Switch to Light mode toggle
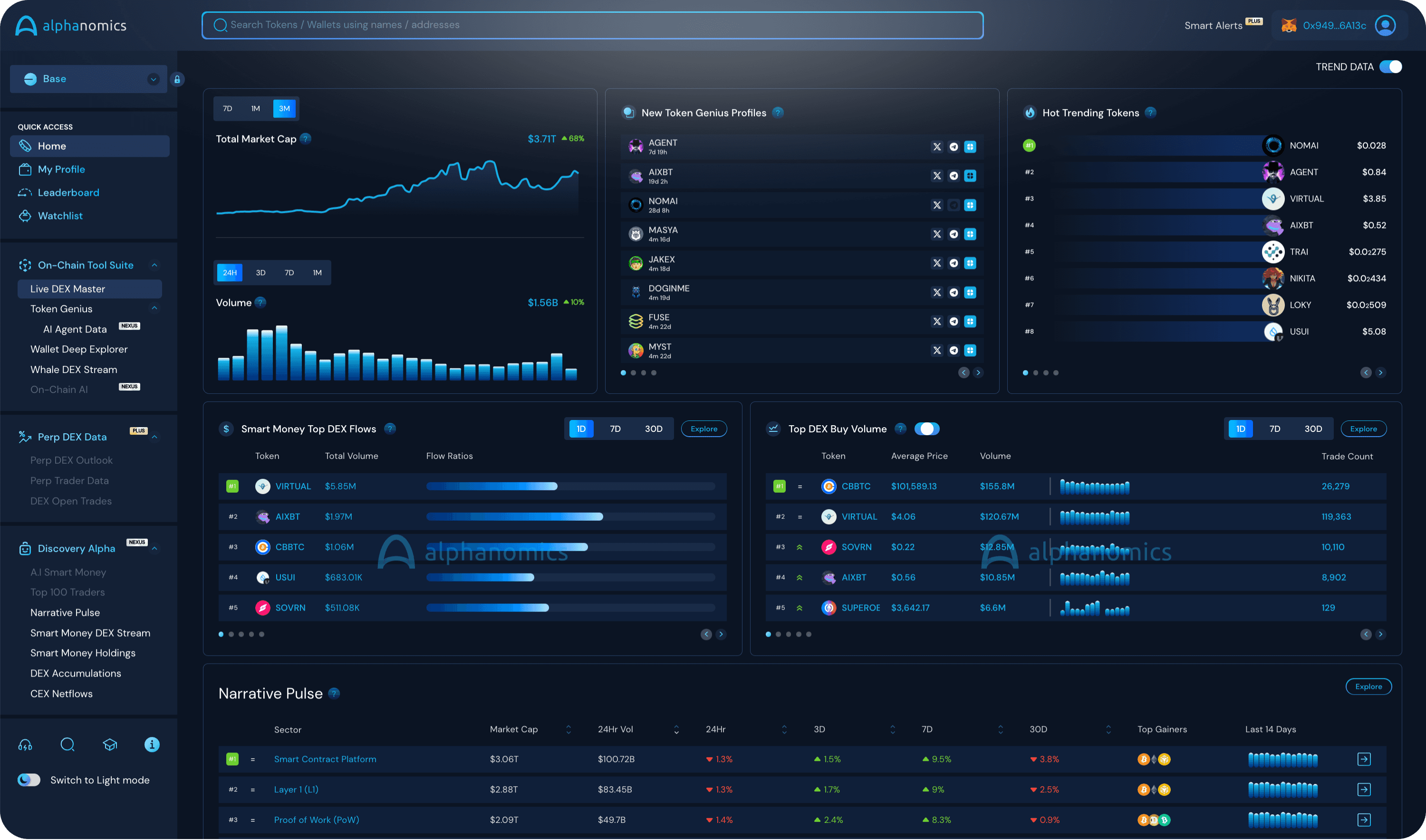1426x840 pixels. [x=29, y=780]
